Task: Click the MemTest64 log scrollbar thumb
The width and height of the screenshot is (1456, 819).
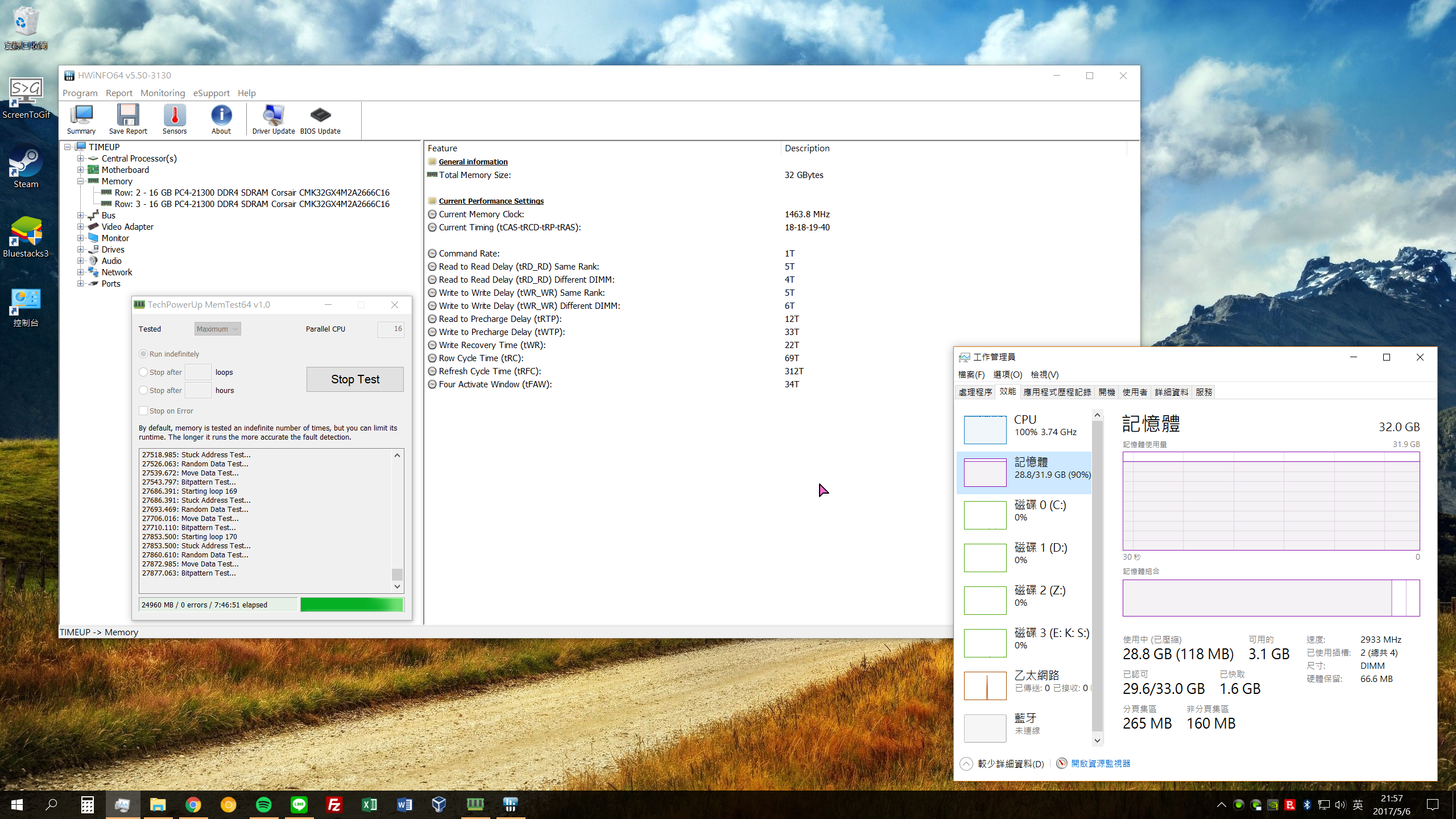Action: [x=397, y=574]
